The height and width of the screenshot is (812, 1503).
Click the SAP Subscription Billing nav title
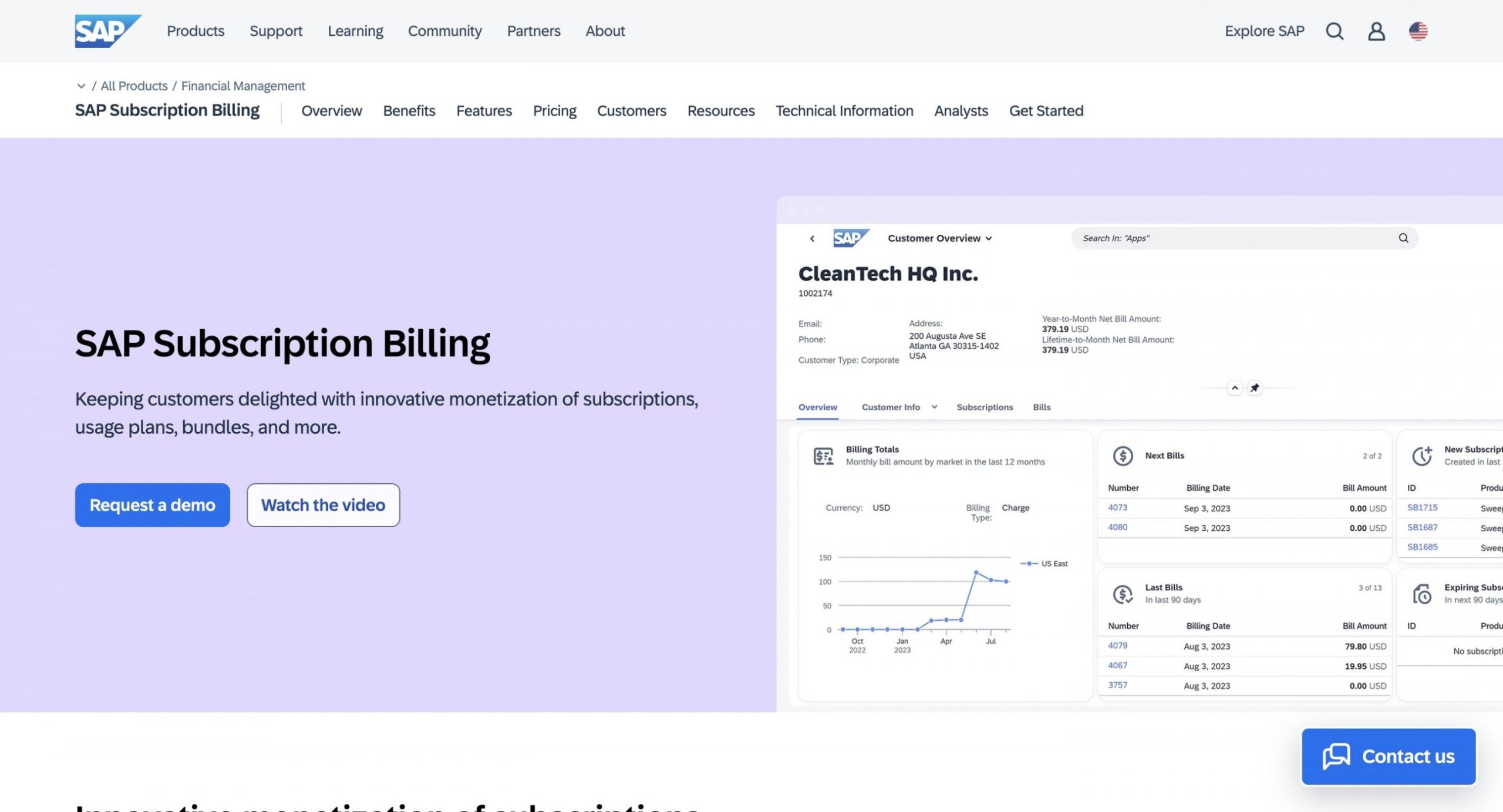[x=167, y=110]
